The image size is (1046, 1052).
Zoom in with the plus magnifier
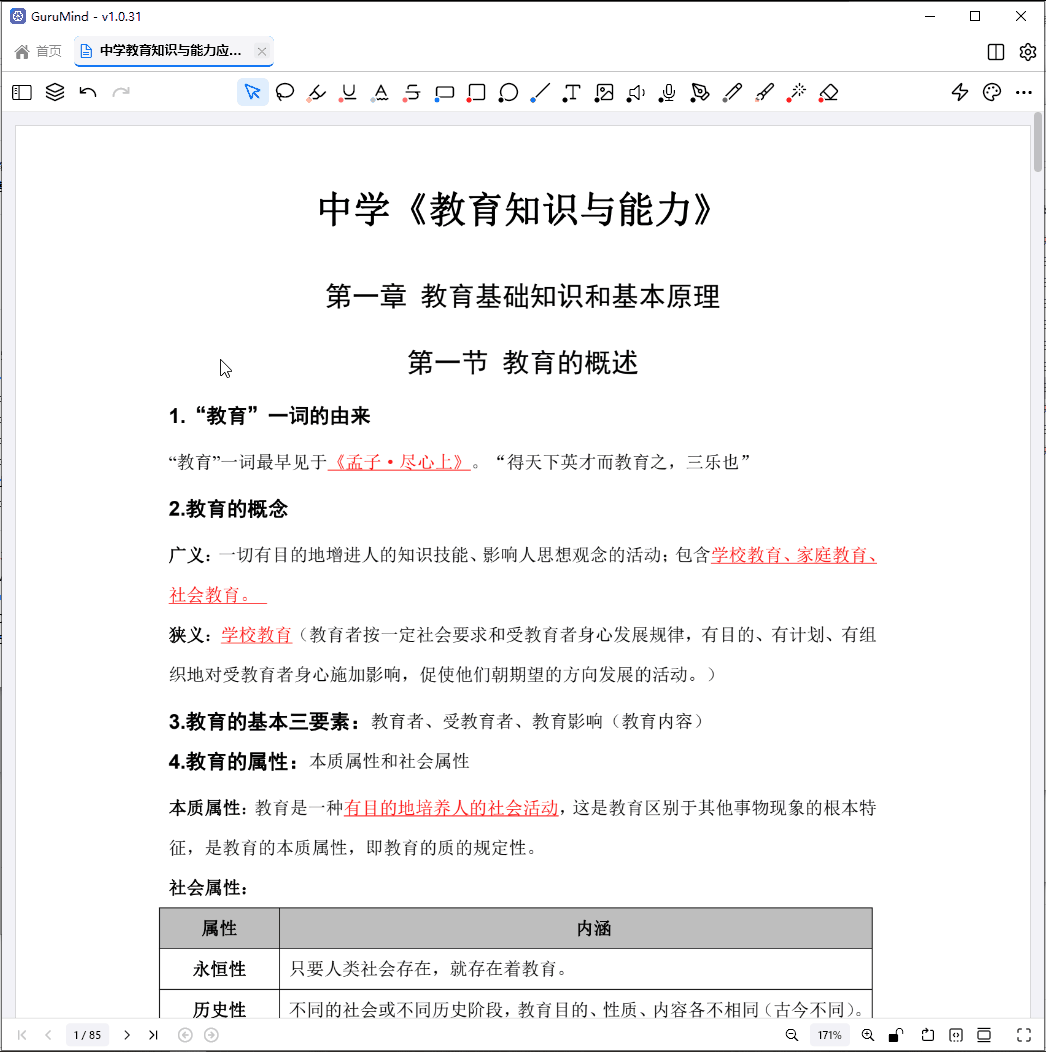(868, 1035)
